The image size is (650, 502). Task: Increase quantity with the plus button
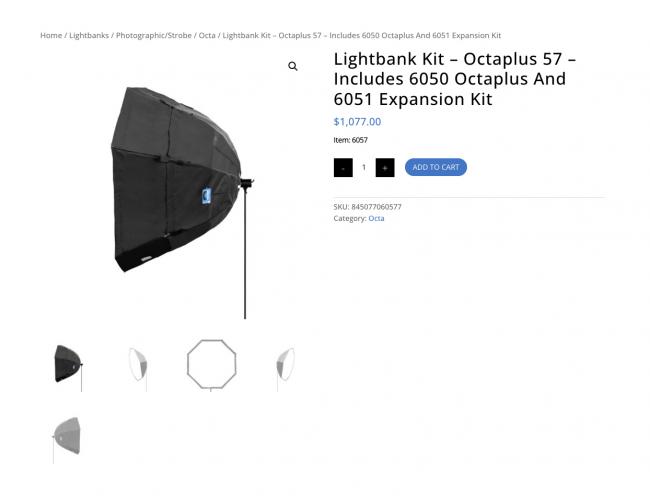pyautogui.click(x=385, y=167)
